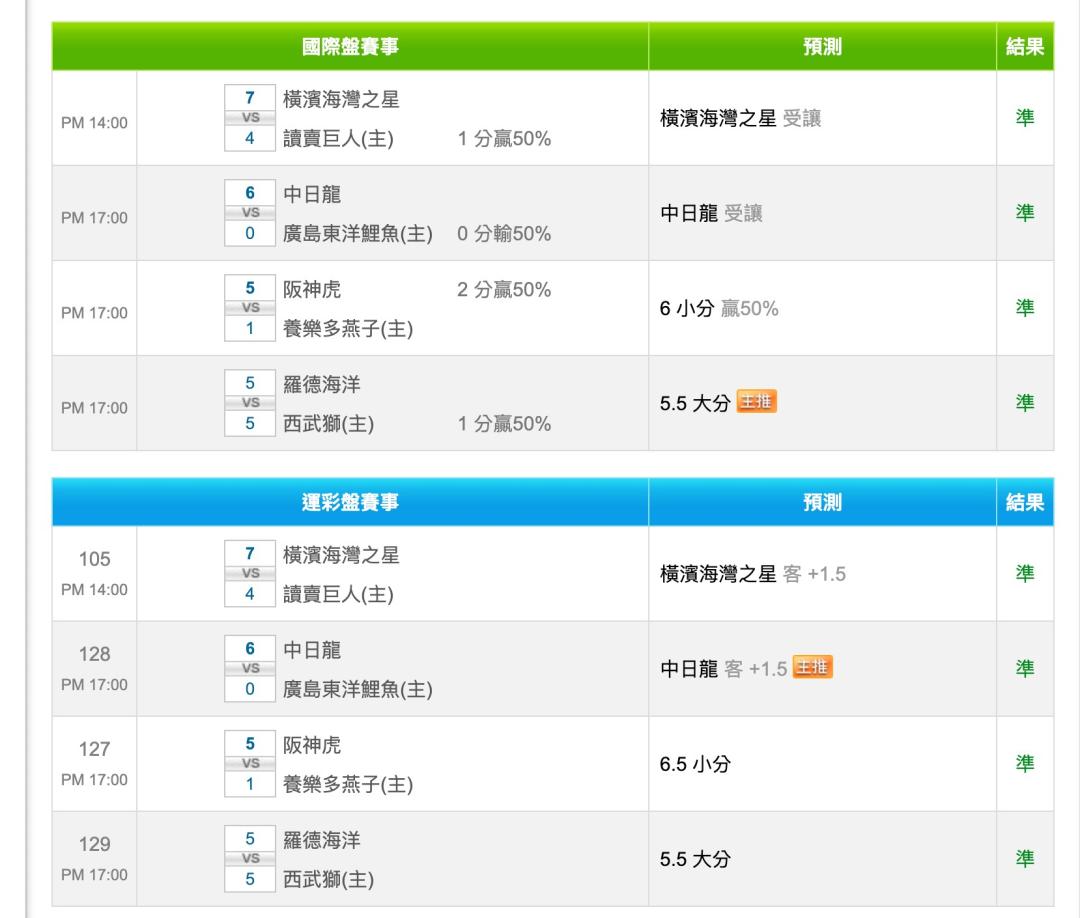
Task: Click the 6.5 小分 prediction
Action: tap(695, 764)
